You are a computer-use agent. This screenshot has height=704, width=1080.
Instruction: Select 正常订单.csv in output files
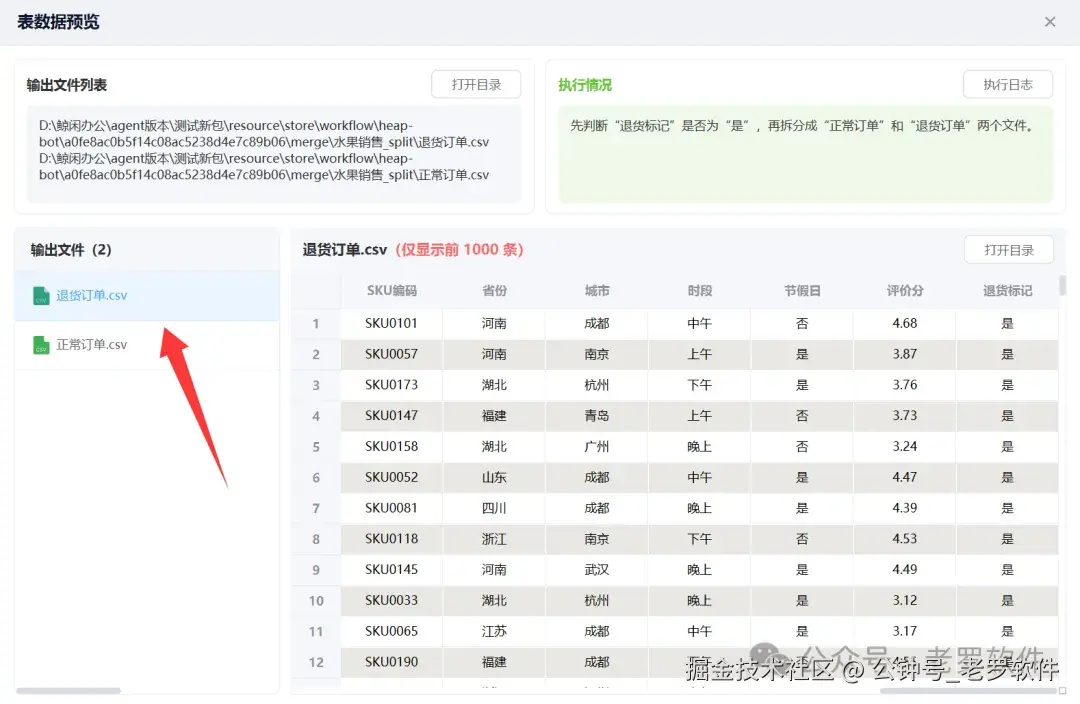pyautogui.click(x=147, y=345)
